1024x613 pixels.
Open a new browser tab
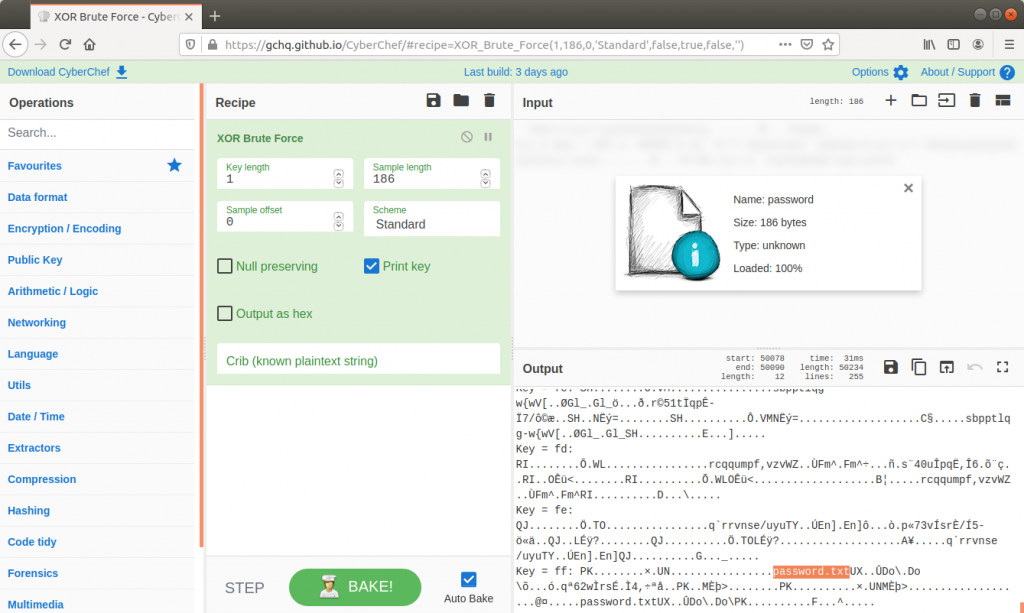click(215, 16)
